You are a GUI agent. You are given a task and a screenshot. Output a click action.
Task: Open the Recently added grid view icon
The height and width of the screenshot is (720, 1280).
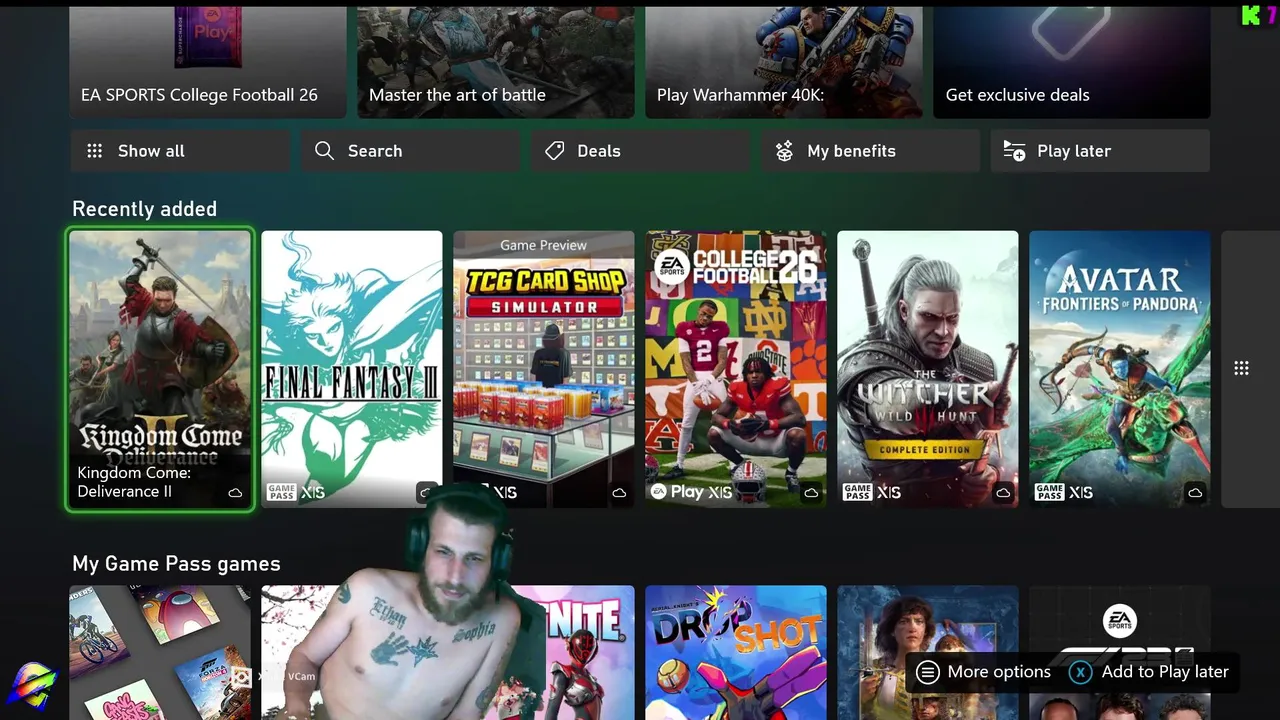coord(1241,368)
